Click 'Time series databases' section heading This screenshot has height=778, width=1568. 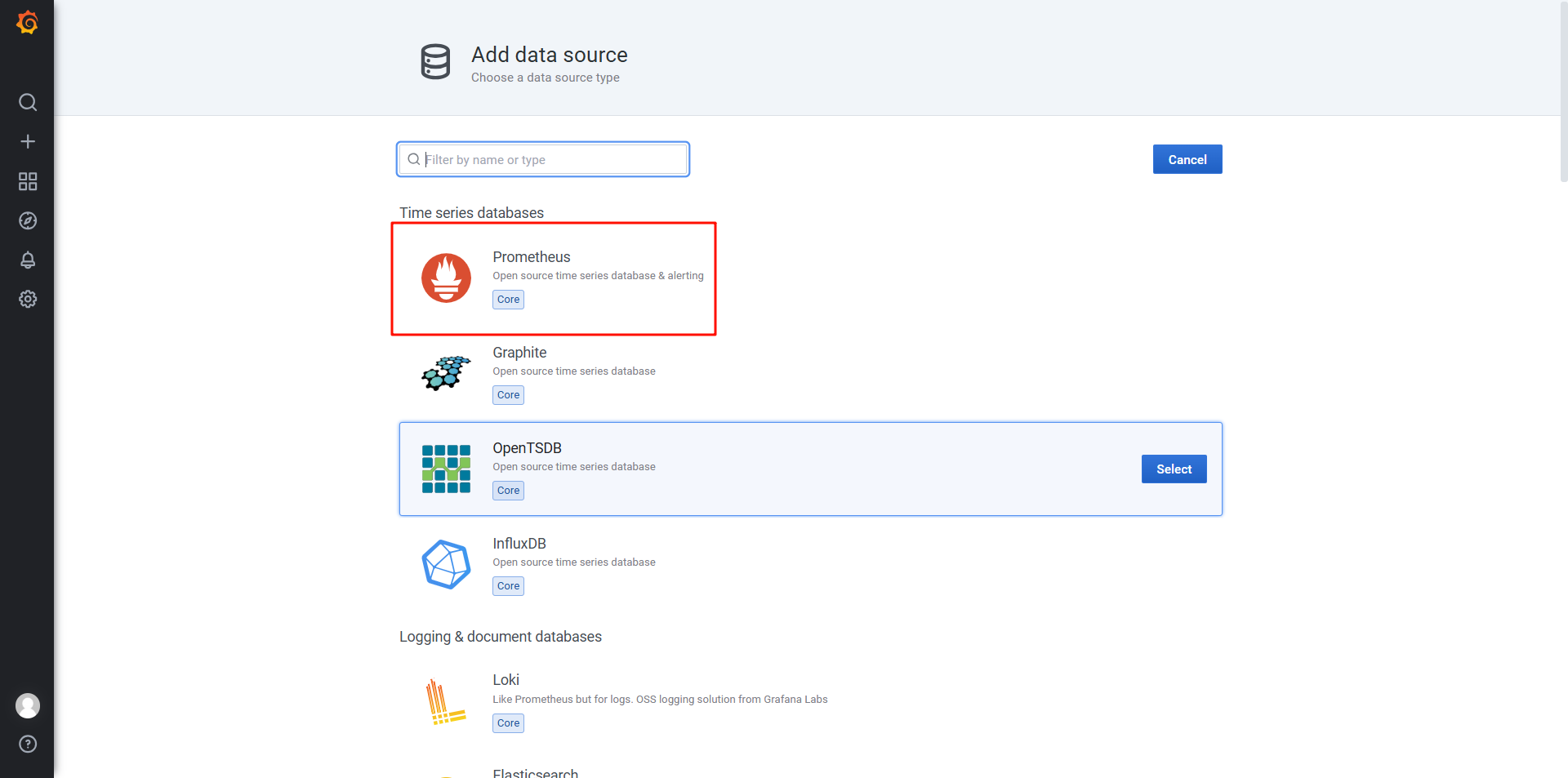[471, 213]
